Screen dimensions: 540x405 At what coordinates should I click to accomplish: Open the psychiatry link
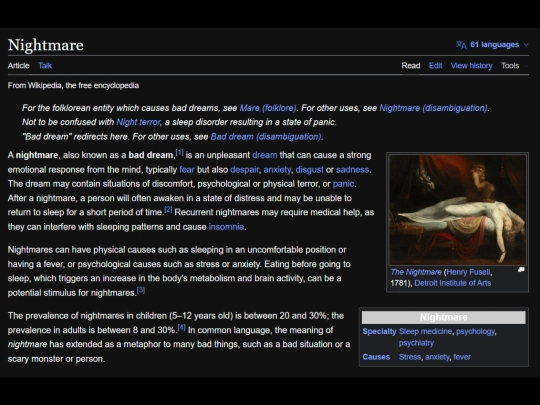pos(416,343)
